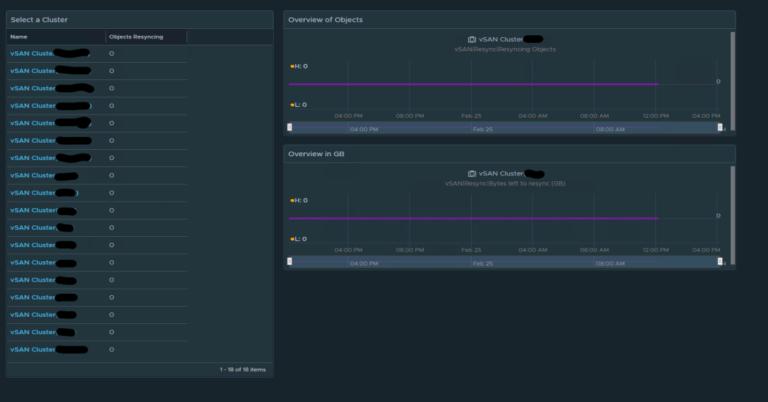Click the Overview of Objects widget scrollbar
This screenshot has width=768, height=402.
click(733, 81)
